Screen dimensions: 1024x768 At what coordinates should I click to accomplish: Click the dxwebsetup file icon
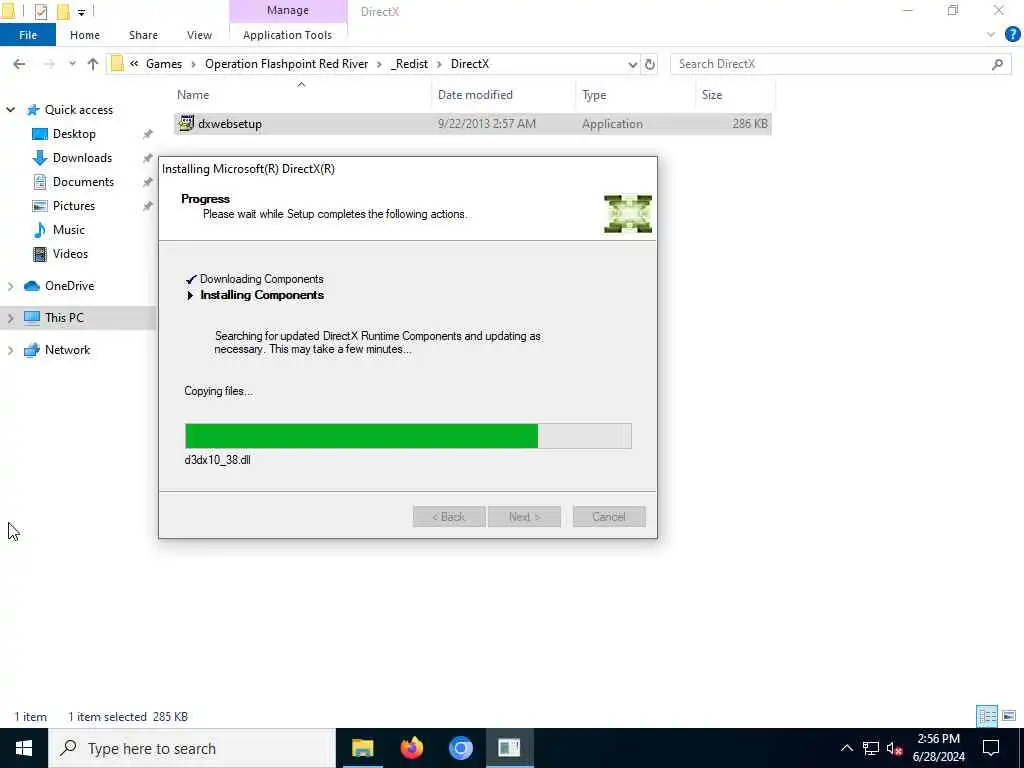[x=187, y=123]
